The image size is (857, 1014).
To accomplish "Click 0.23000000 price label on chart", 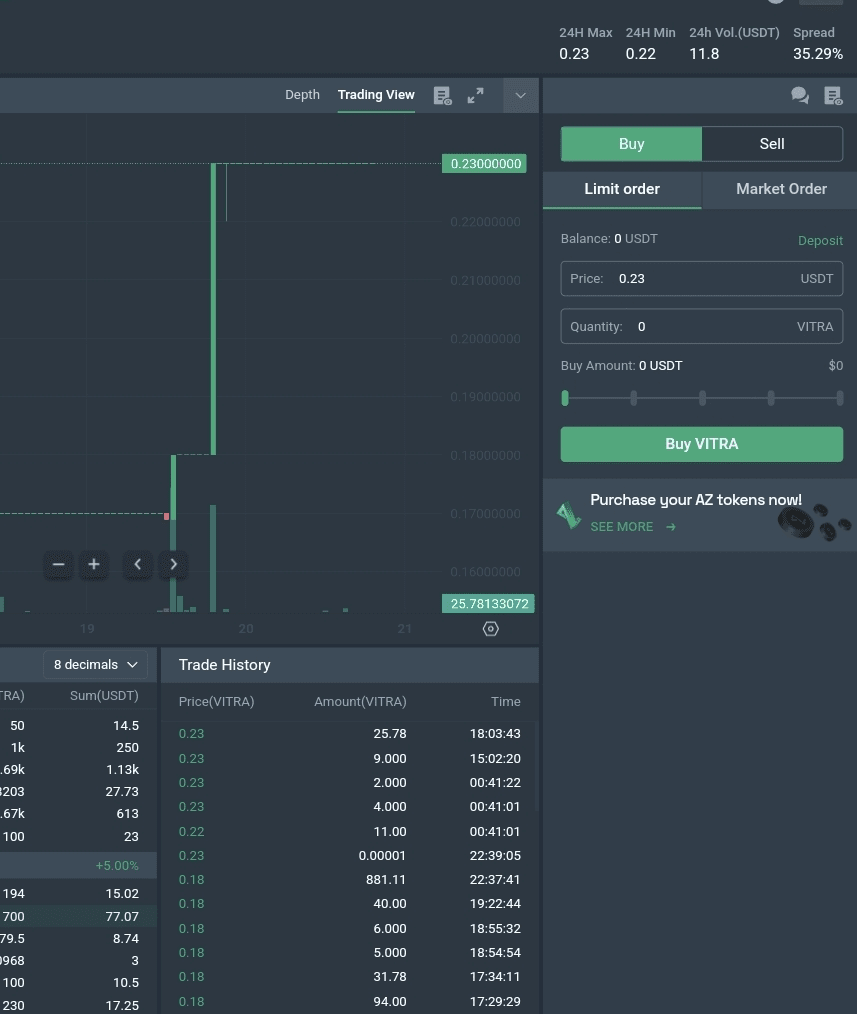I will point(484,164).
